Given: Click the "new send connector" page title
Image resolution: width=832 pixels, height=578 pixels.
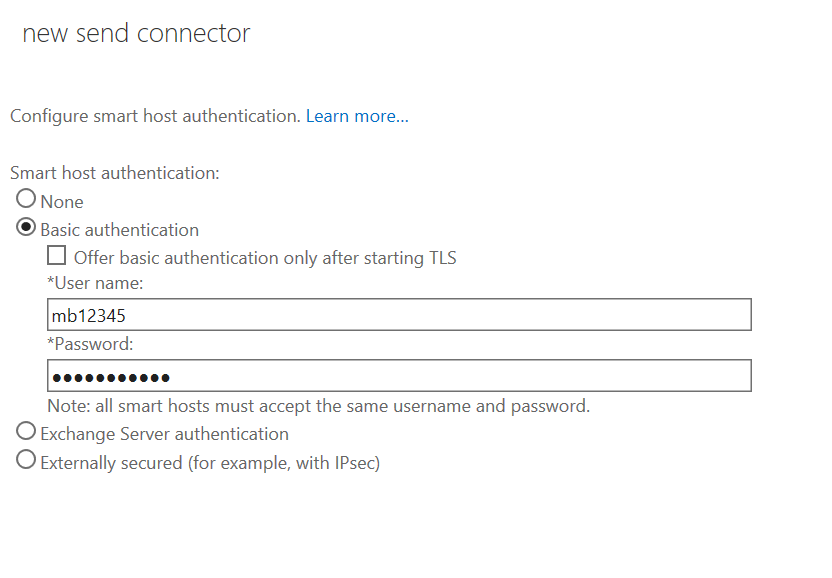Looking at the screenshot, I should [x=136, y=33].
